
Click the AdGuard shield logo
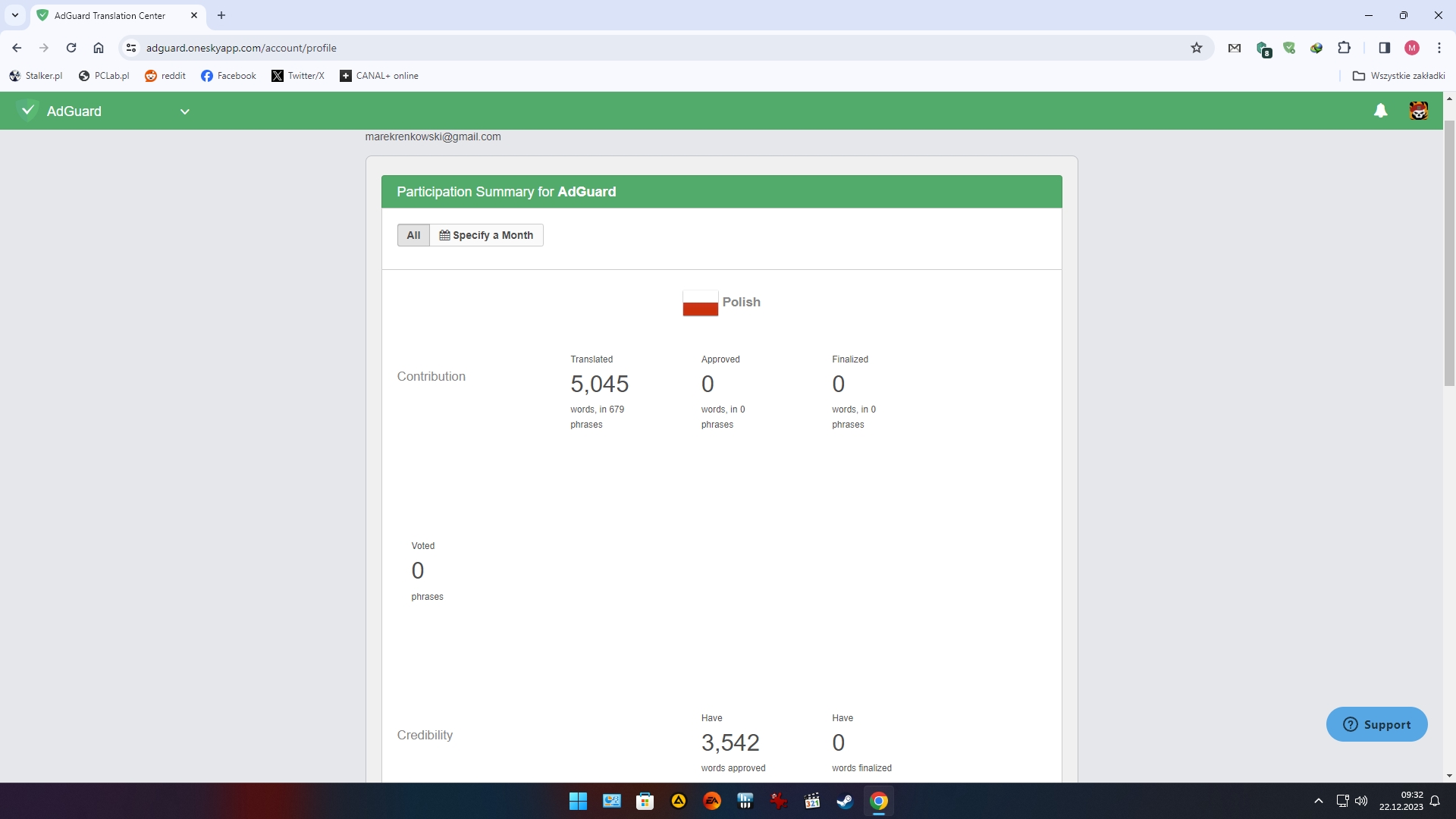pyautogui.click(x=28, y=111)
